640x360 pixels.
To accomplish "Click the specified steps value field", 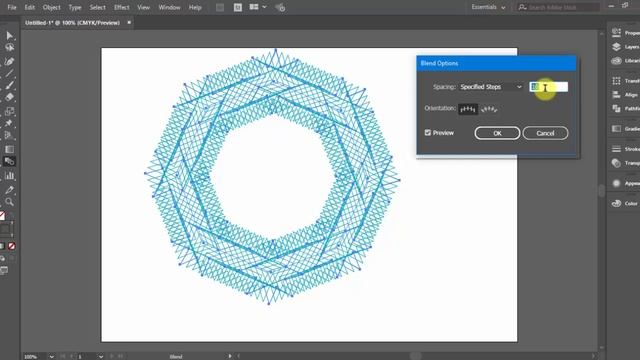I will pos(549,87).
